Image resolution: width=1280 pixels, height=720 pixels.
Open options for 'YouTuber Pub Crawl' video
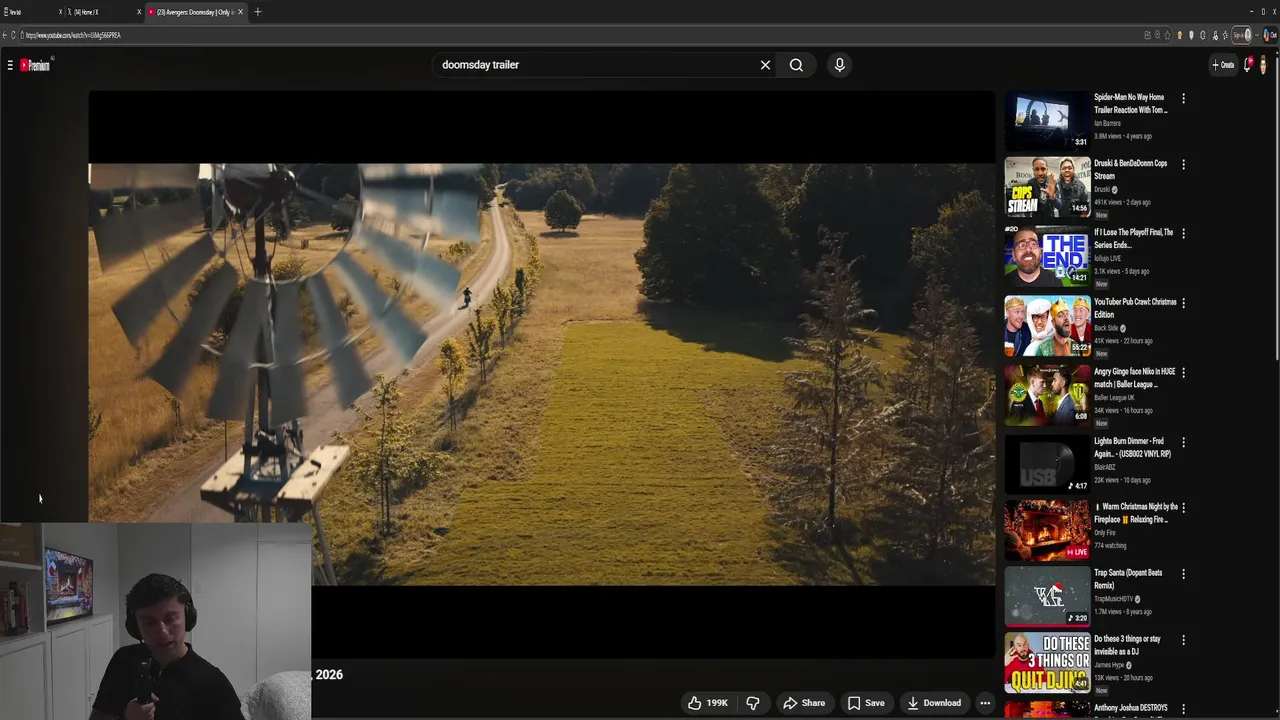tap(1183, 303)
